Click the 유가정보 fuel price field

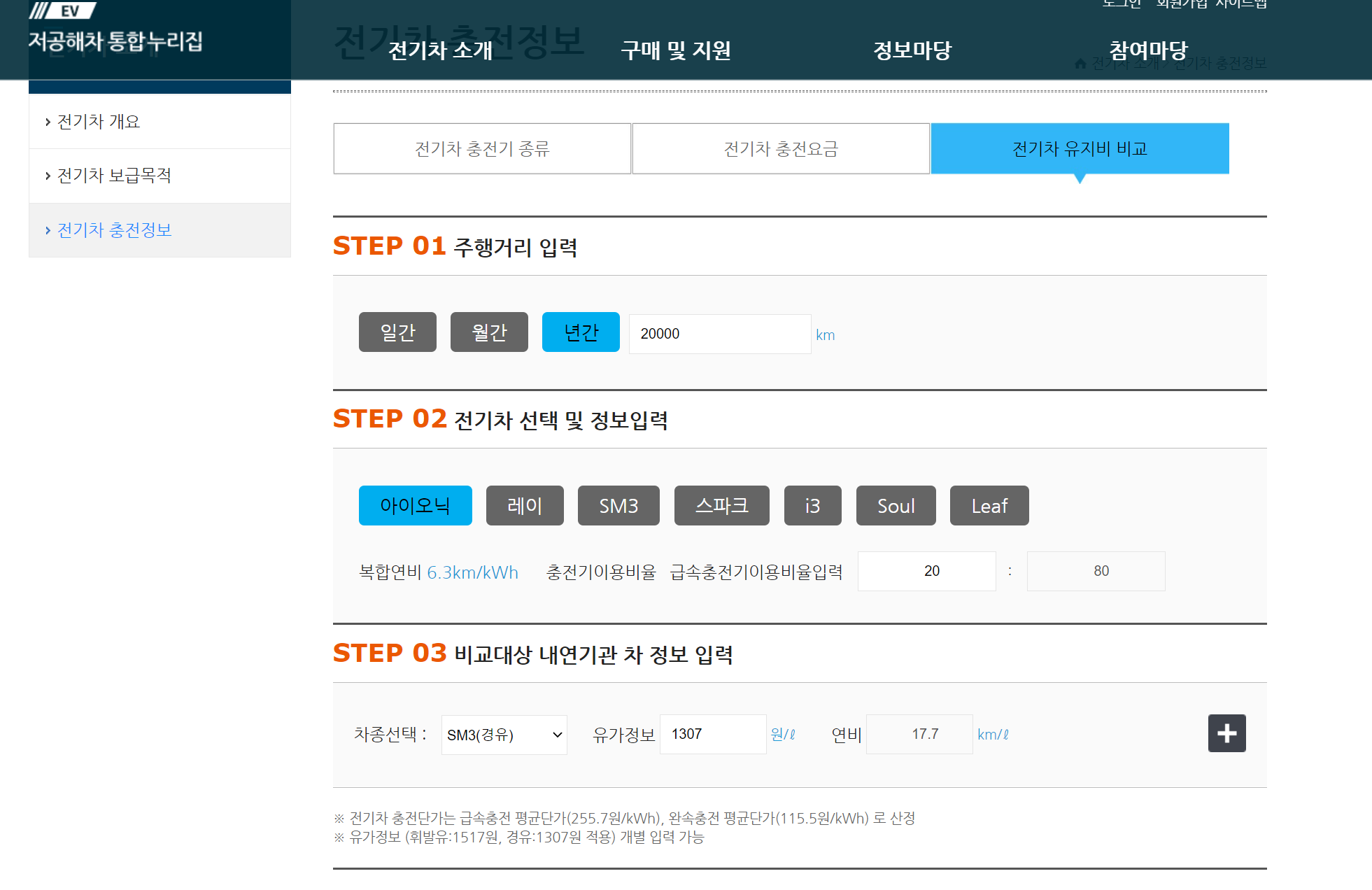712,734
